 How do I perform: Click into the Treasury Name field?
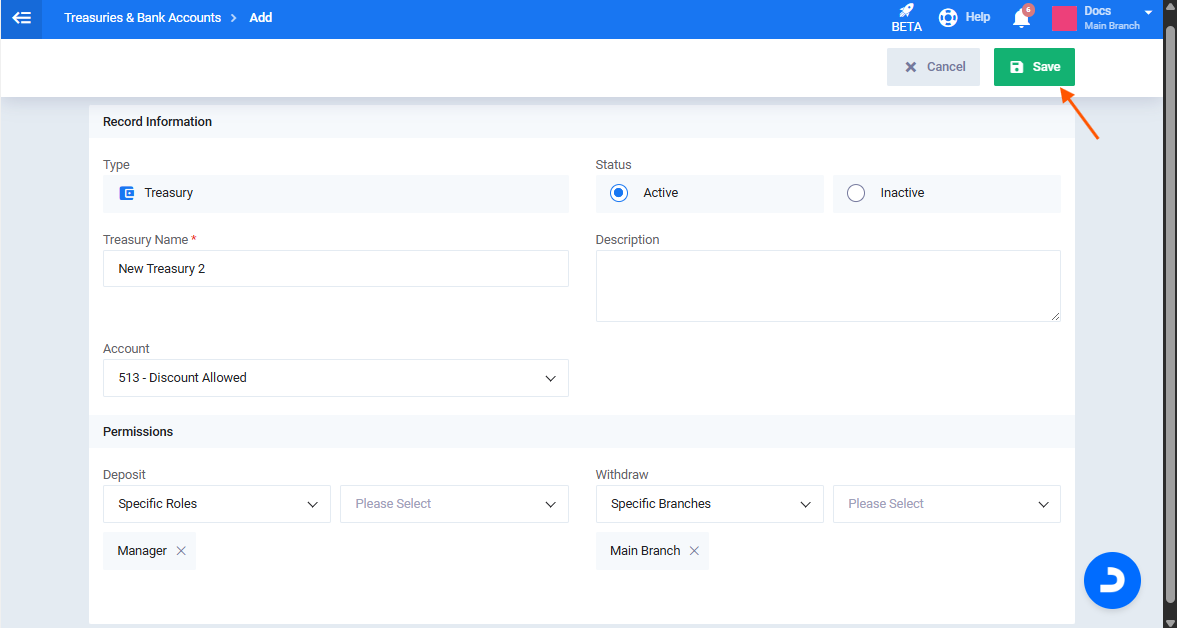click(335, 269)
